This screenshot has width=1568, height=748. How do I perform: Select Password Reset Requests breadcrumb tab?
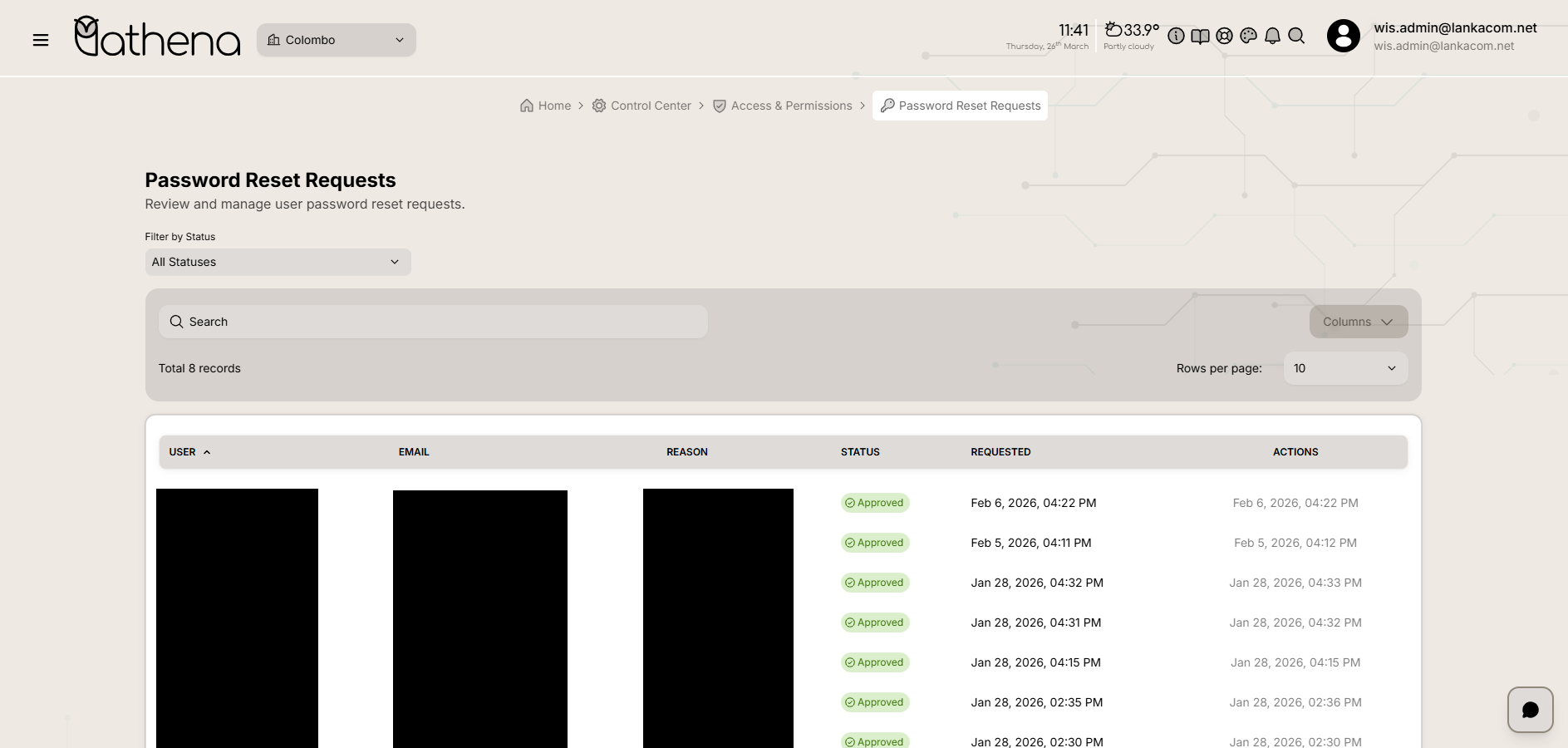pyautogui.click(x=960, y=106)
